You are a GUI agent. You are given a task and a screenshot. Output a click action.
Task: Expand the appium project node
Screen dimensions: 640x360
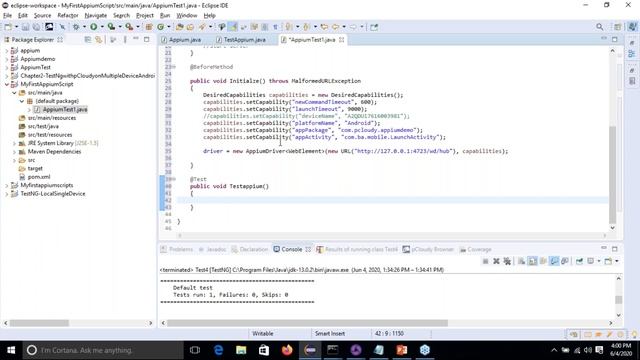pyautogui.click(x=7, y=51)
